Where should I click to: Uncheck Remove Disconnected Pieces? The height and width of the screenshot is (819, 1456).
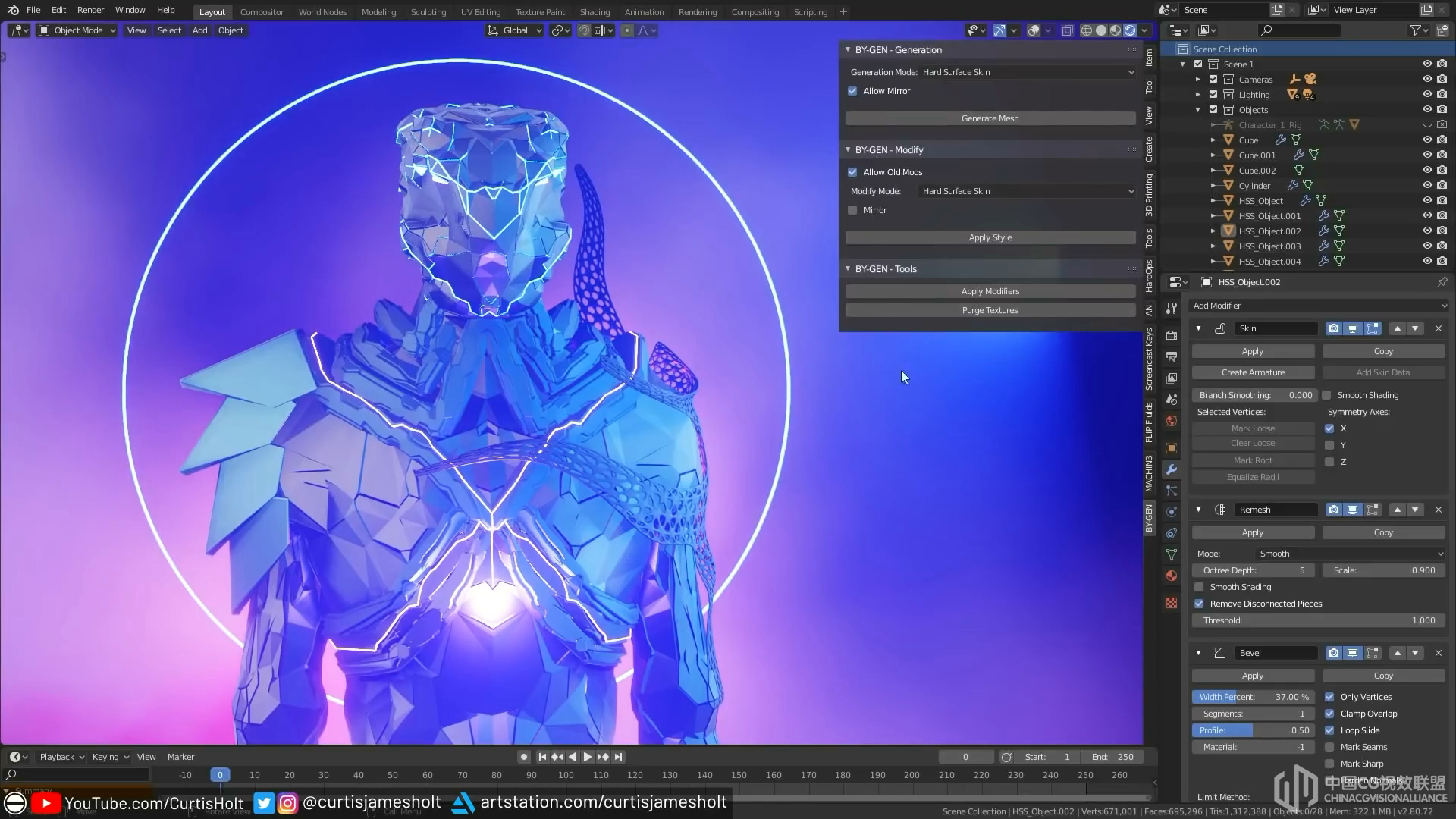tap(1199, 604)
